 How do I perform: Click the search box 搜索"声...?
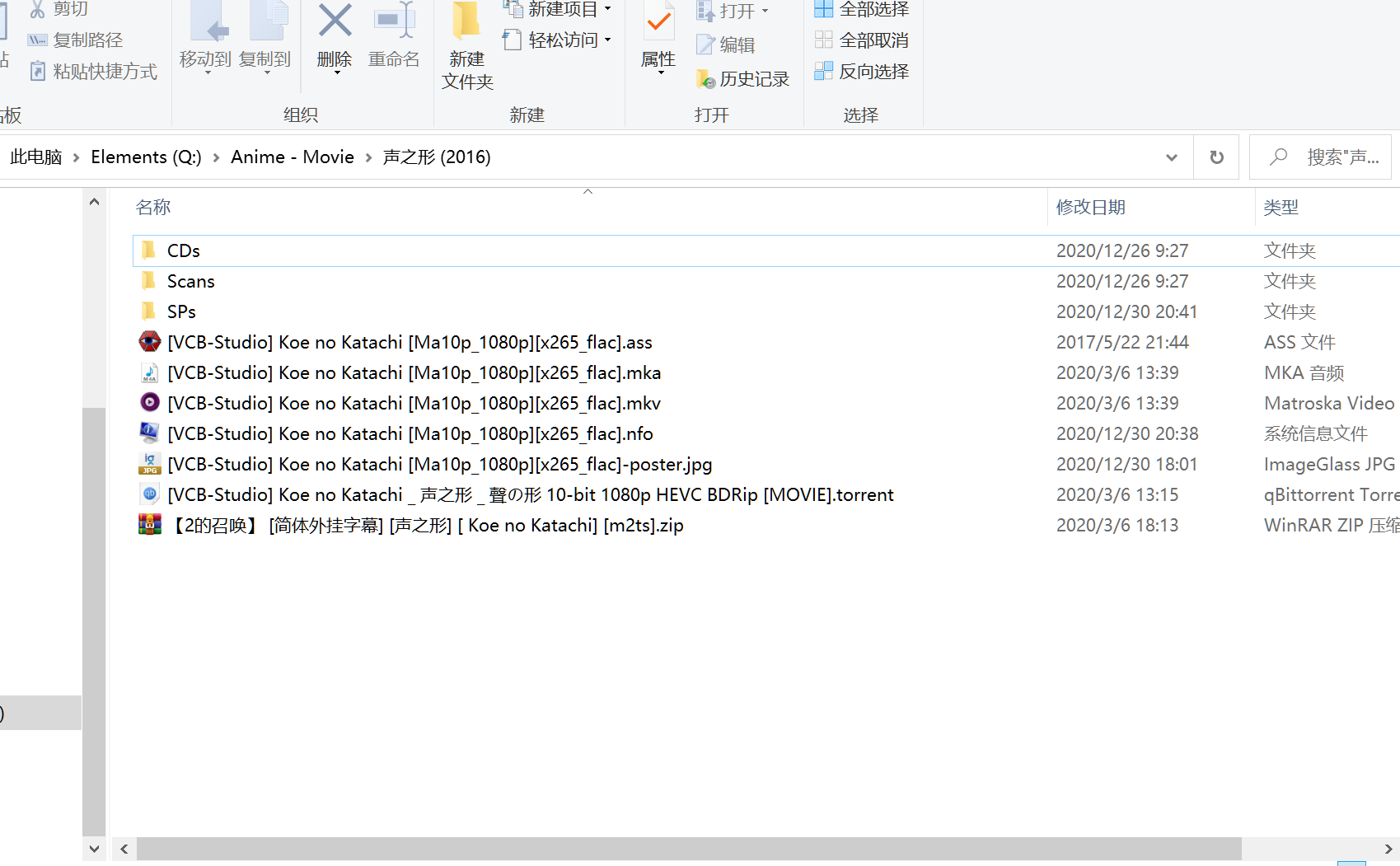tap(1320, 157)
